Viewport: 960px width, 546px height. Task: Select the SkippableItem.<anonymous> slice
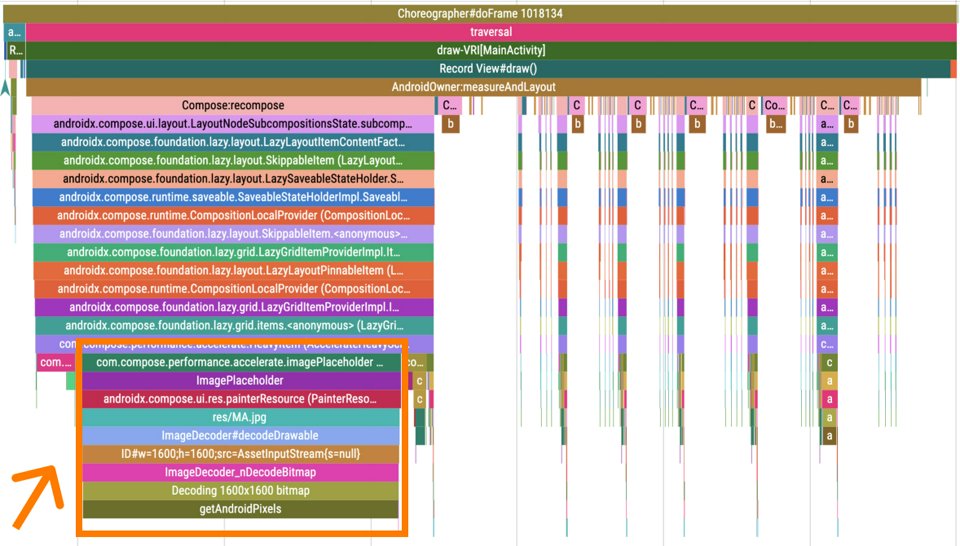(x=233, y=233)
